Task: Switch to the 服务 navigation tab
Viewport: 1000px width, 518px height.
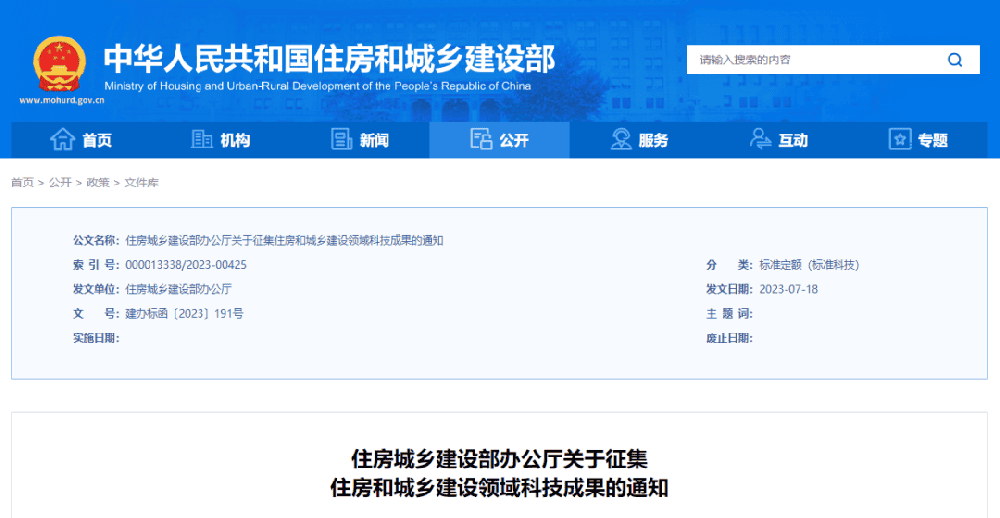Action: pos(653,141)
